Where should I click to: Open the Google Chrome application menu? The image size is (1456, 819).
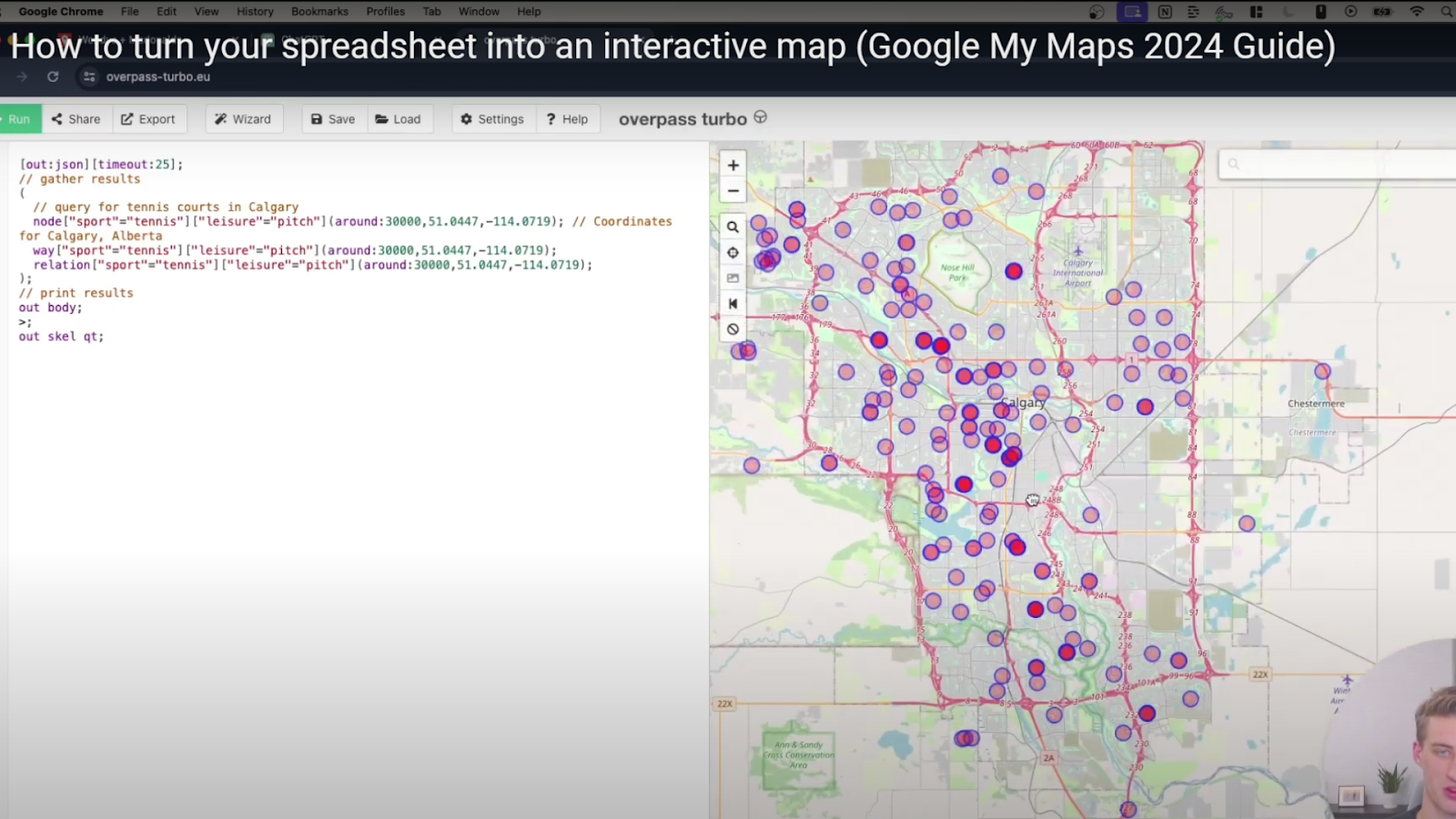click(61, 11)
